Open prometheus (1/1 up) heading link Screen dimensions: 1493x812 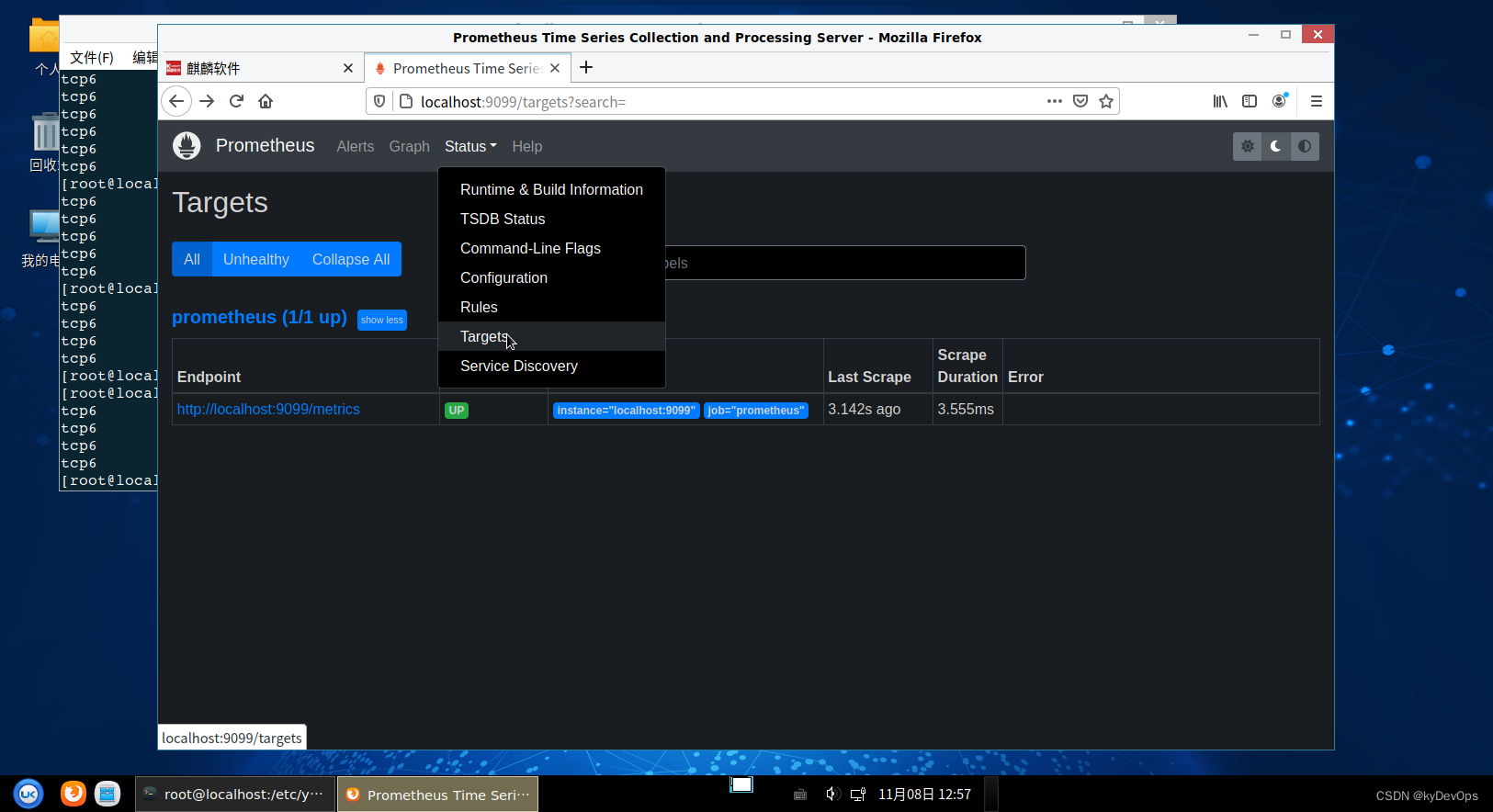pos(259,317)
